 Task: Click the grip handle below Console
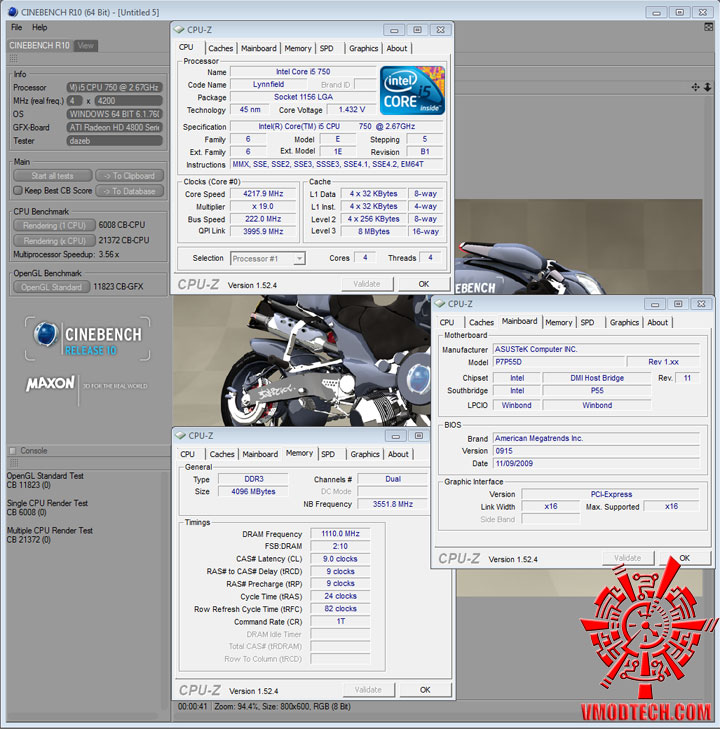click(14, 463)
